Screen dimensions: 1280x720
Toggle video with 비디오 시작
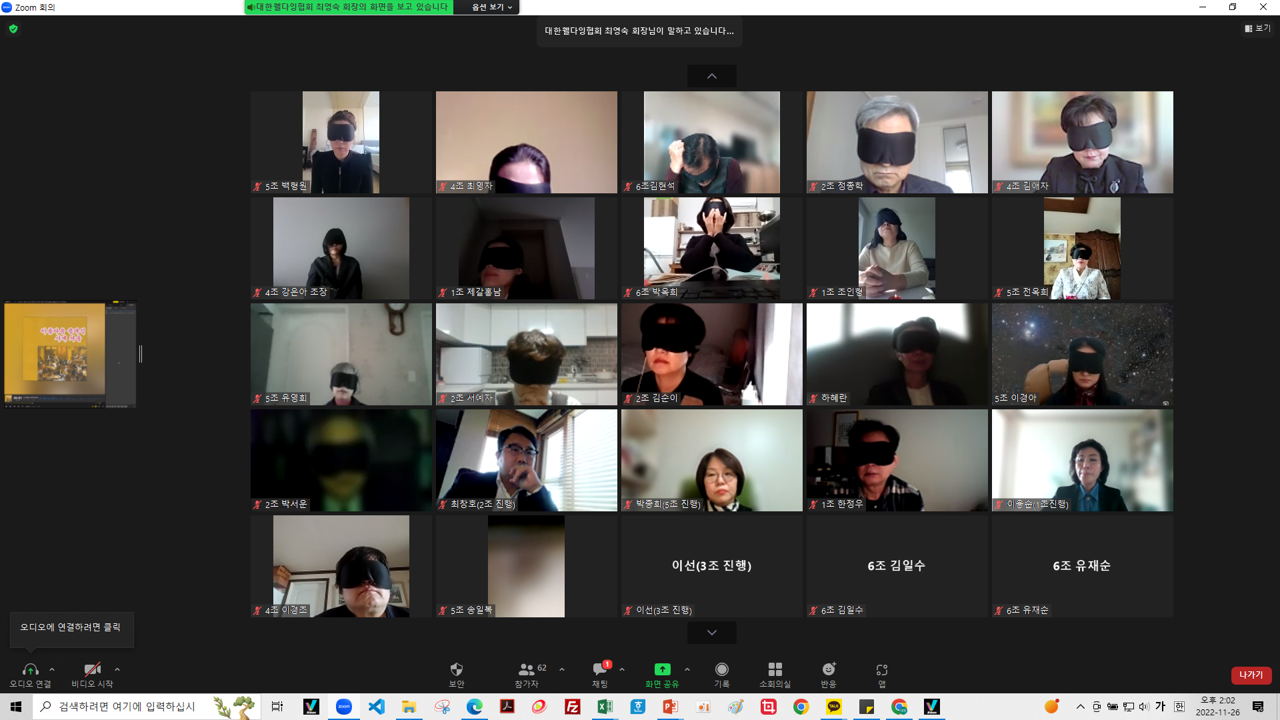92,670
